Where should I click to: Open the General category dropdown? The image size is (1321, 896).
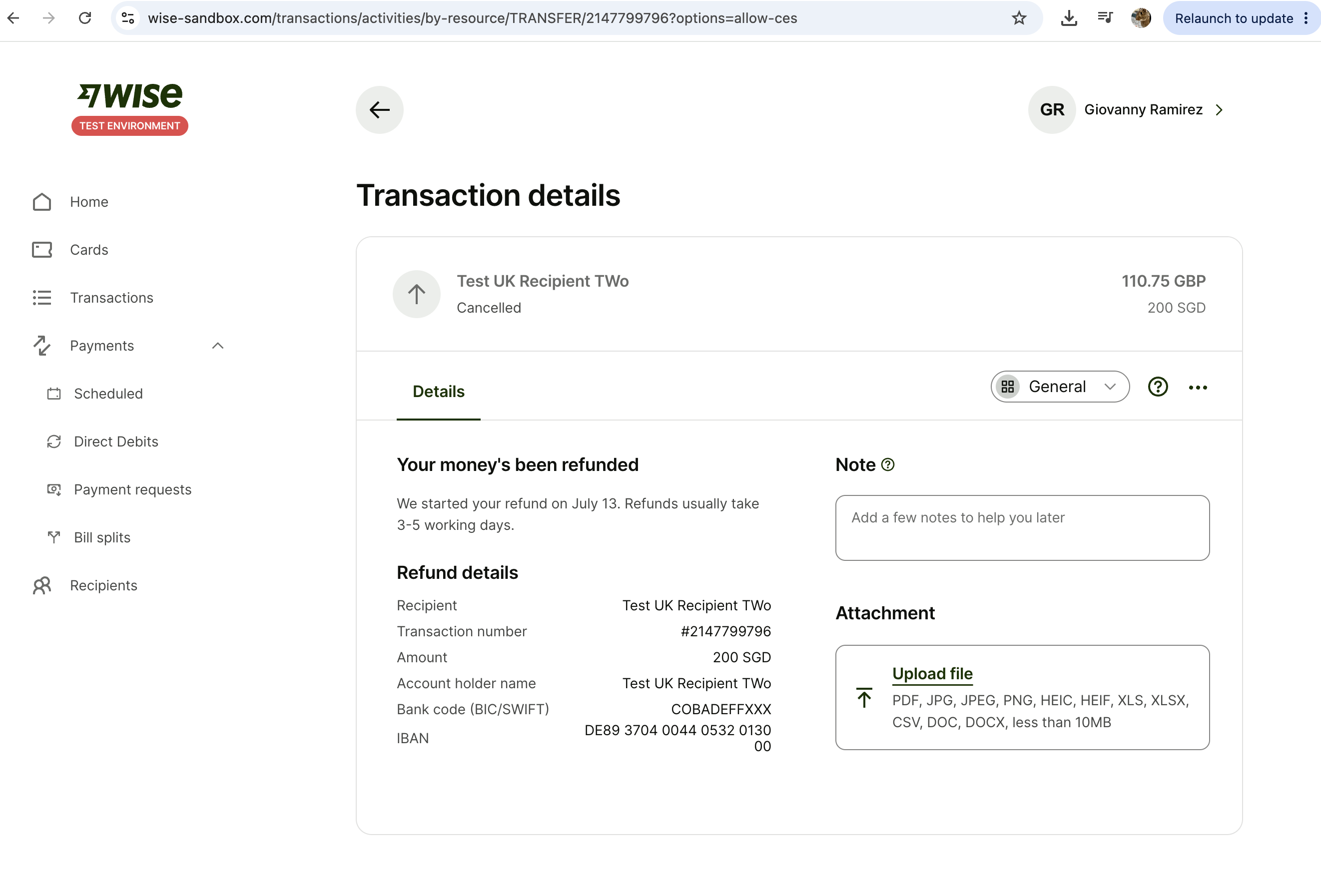pos(1060,387)
